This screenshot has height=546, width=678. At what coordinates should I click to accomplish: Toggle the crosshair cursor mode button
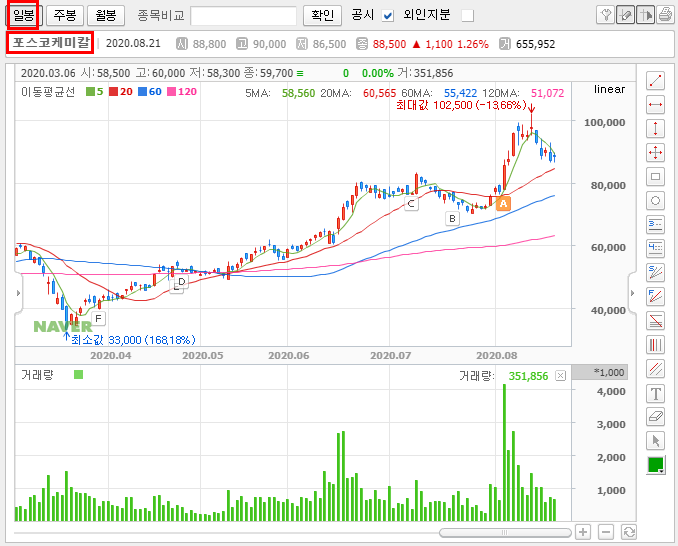point(645,16)
